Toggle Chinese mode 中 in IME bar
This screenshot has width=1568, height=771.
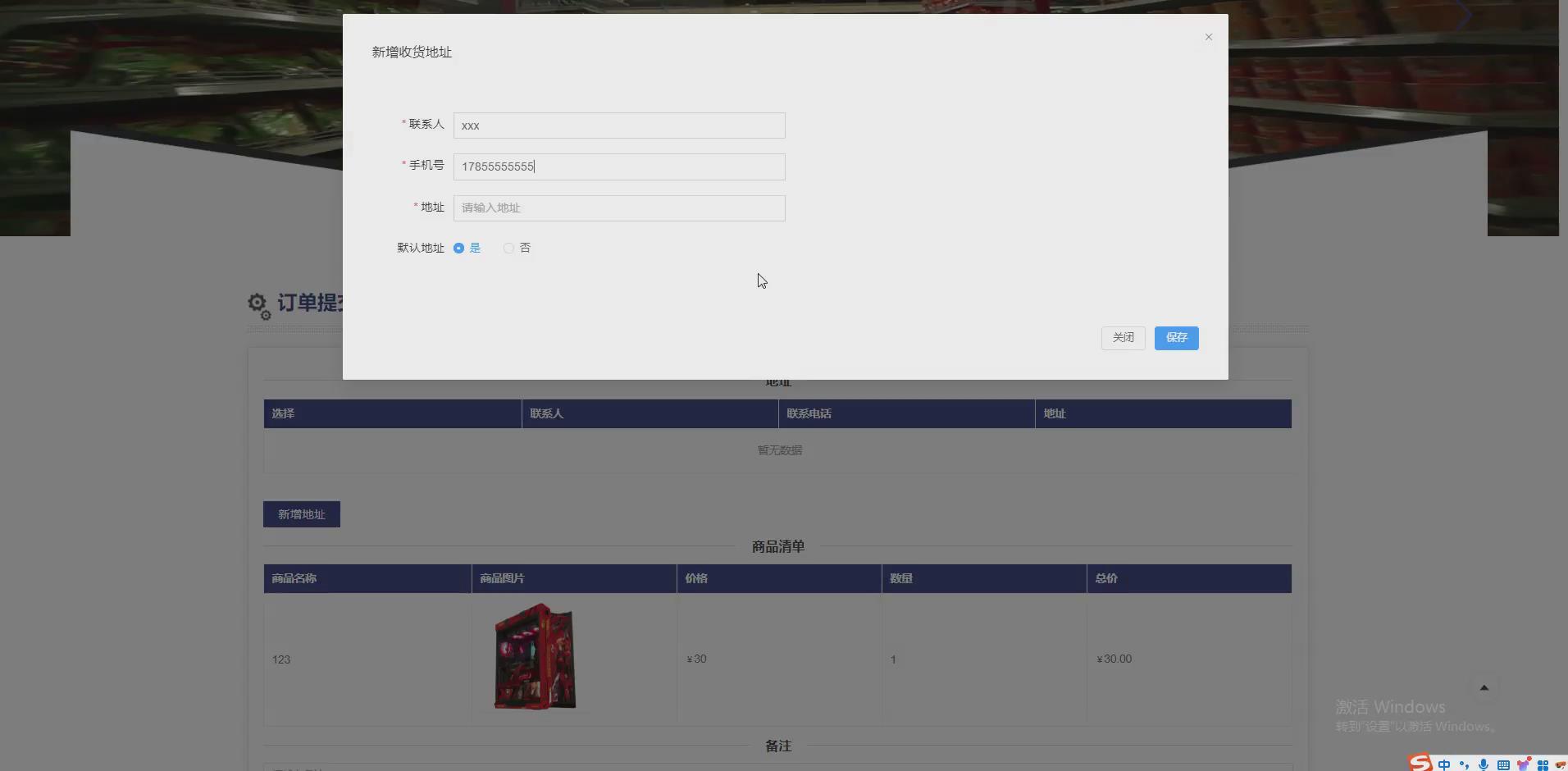point(1444,764)
